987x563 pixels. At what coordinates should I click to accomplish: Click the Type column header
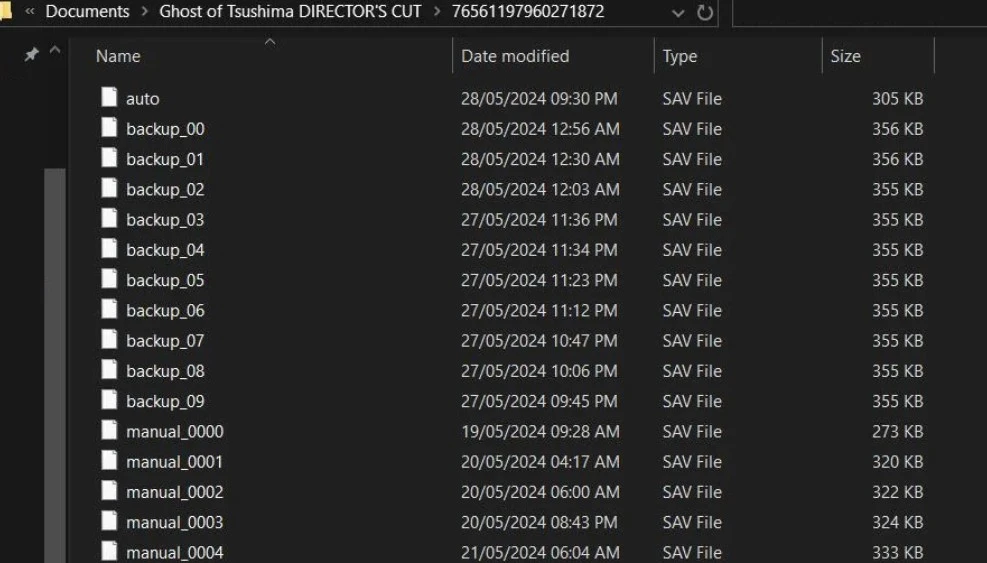680,56
